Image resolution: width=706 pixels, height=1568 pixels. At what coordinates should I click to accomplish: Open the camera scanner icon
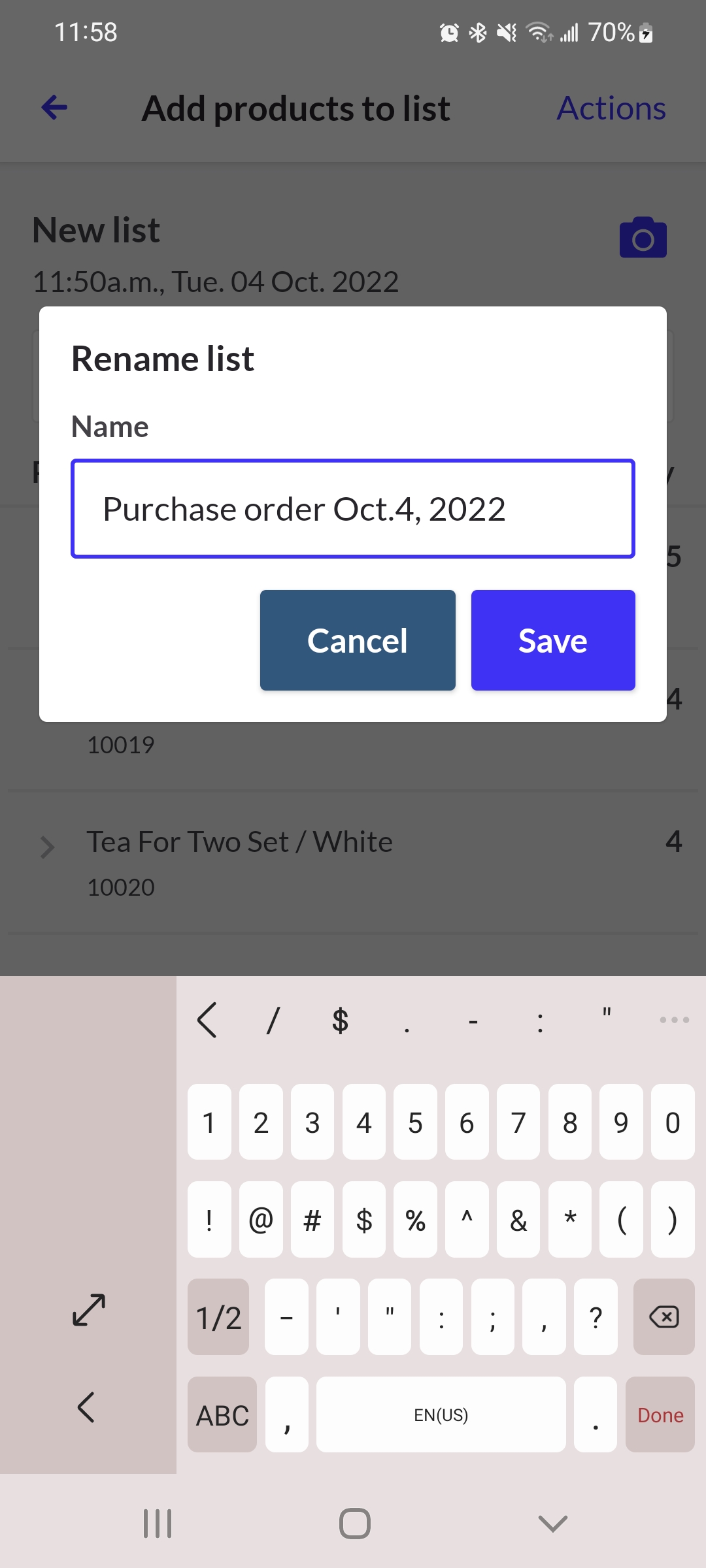[x=643, y=238]
